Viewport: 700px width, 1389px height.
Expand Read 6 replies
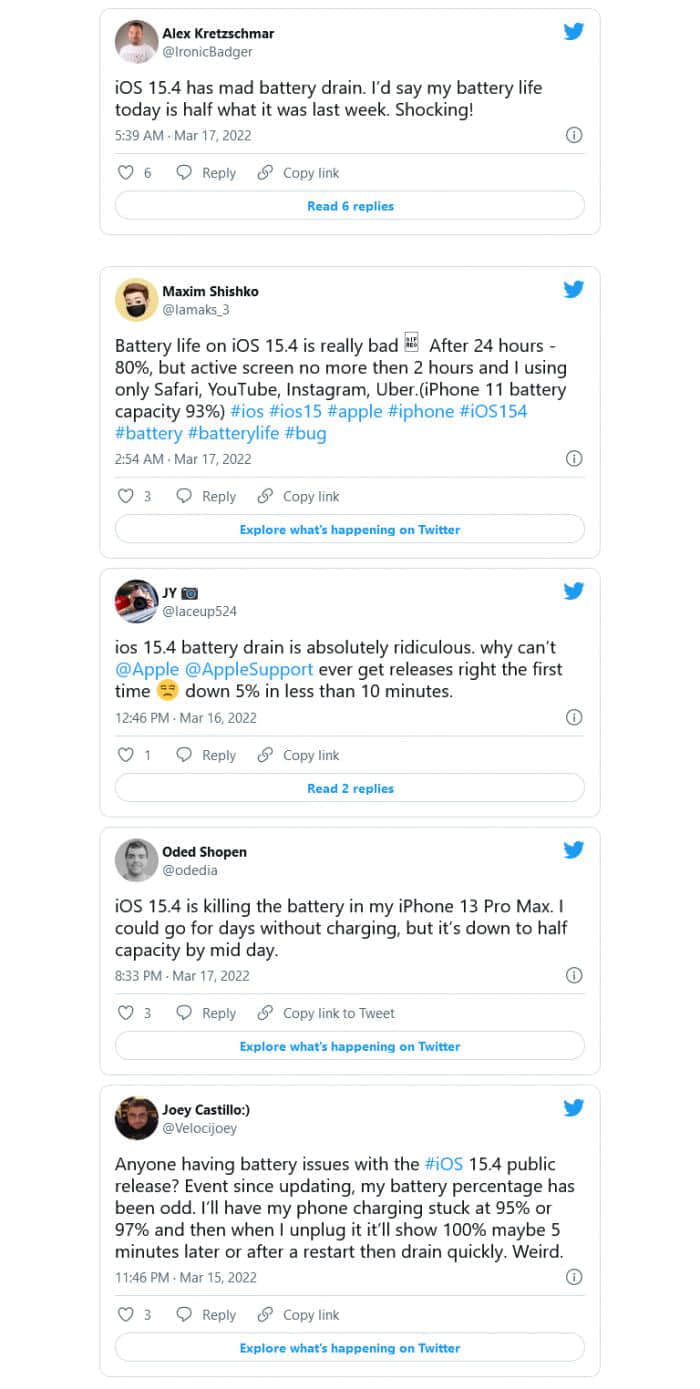pyautogui.click(x=350, y=206)
